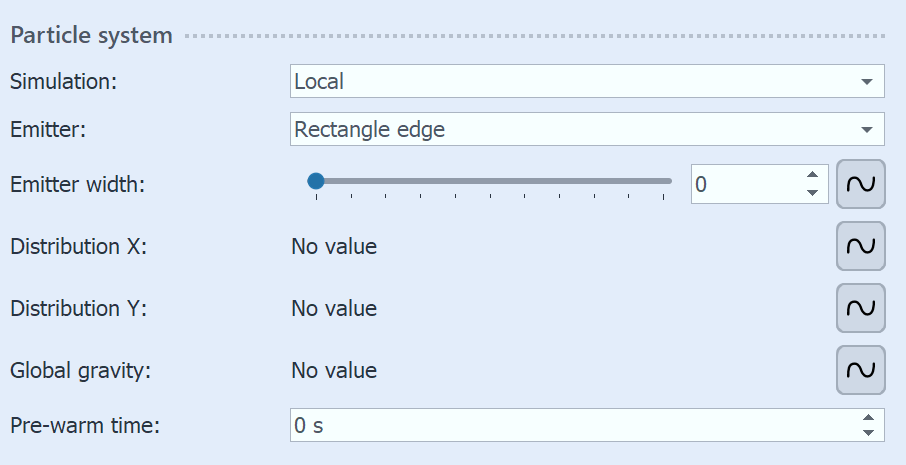Click the curve icon for Emitter width
The image size is (906, 465).
(860, 184)
